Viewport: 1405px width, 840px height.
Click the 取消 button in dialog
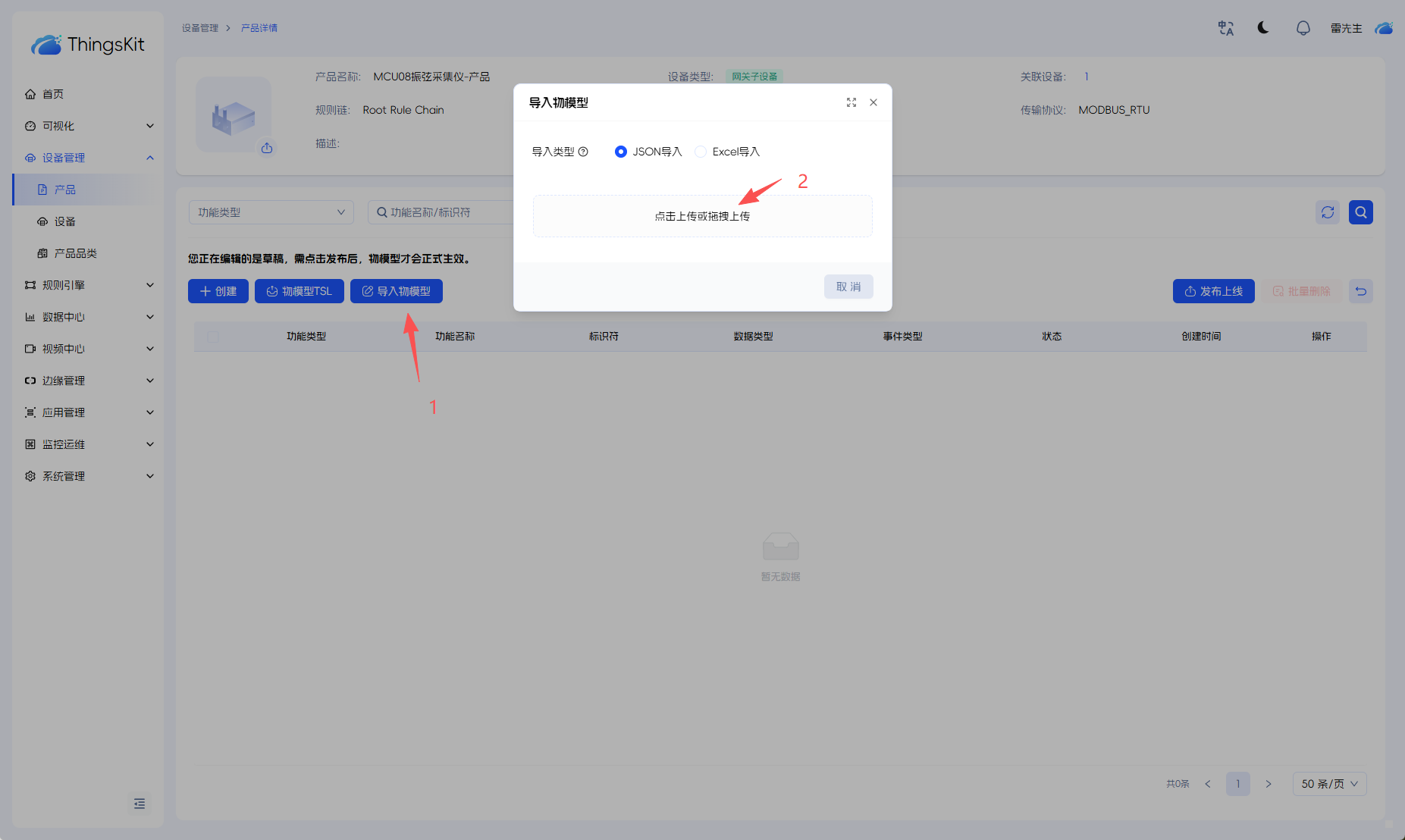pos(848,287)
